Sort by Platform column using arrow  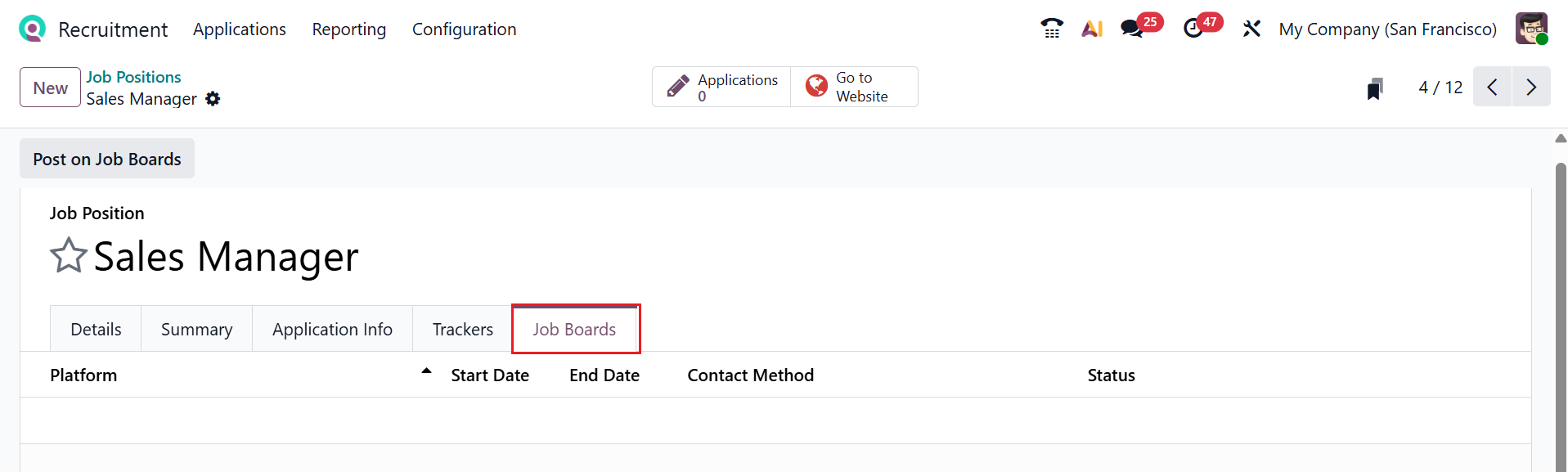tap(426, 371)
